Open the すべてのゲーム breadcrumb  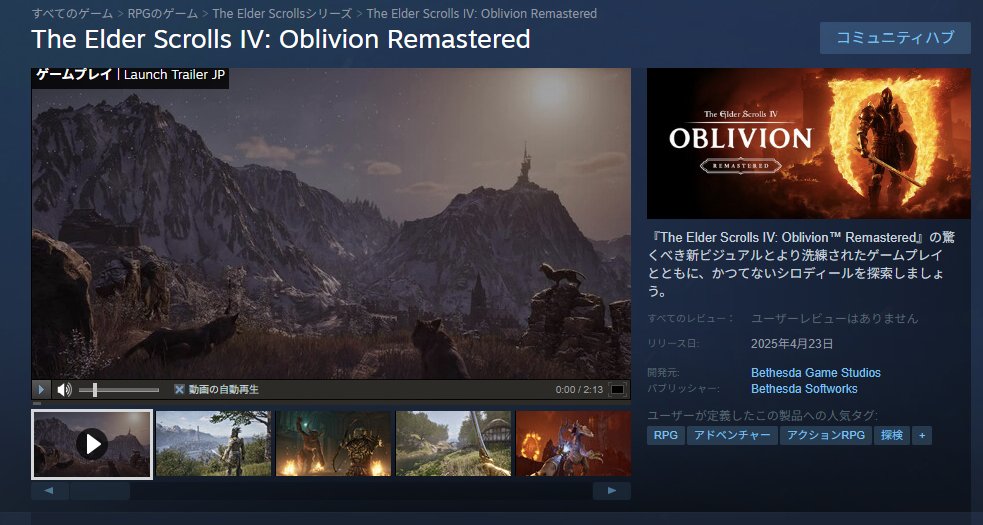pyautogui.click(x=73, y=13)
